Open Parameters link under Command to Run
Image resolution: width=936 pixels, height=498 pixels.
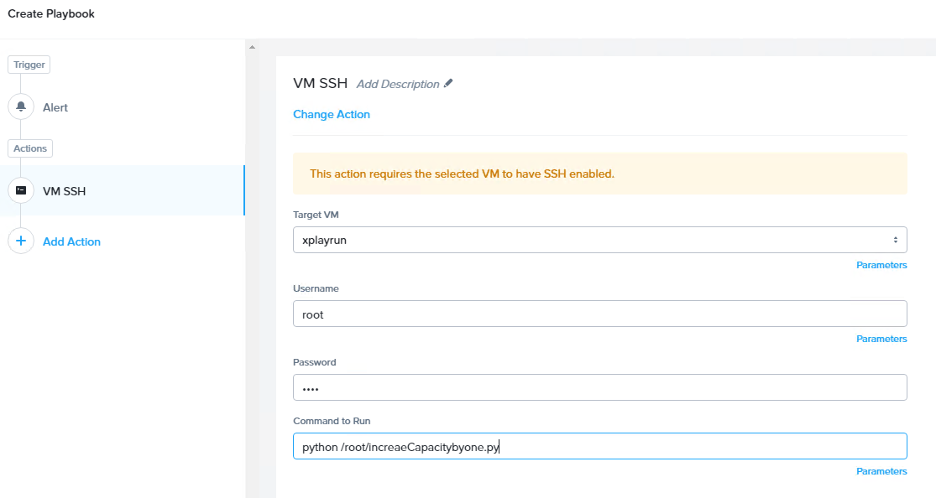[x=881, y=471]
